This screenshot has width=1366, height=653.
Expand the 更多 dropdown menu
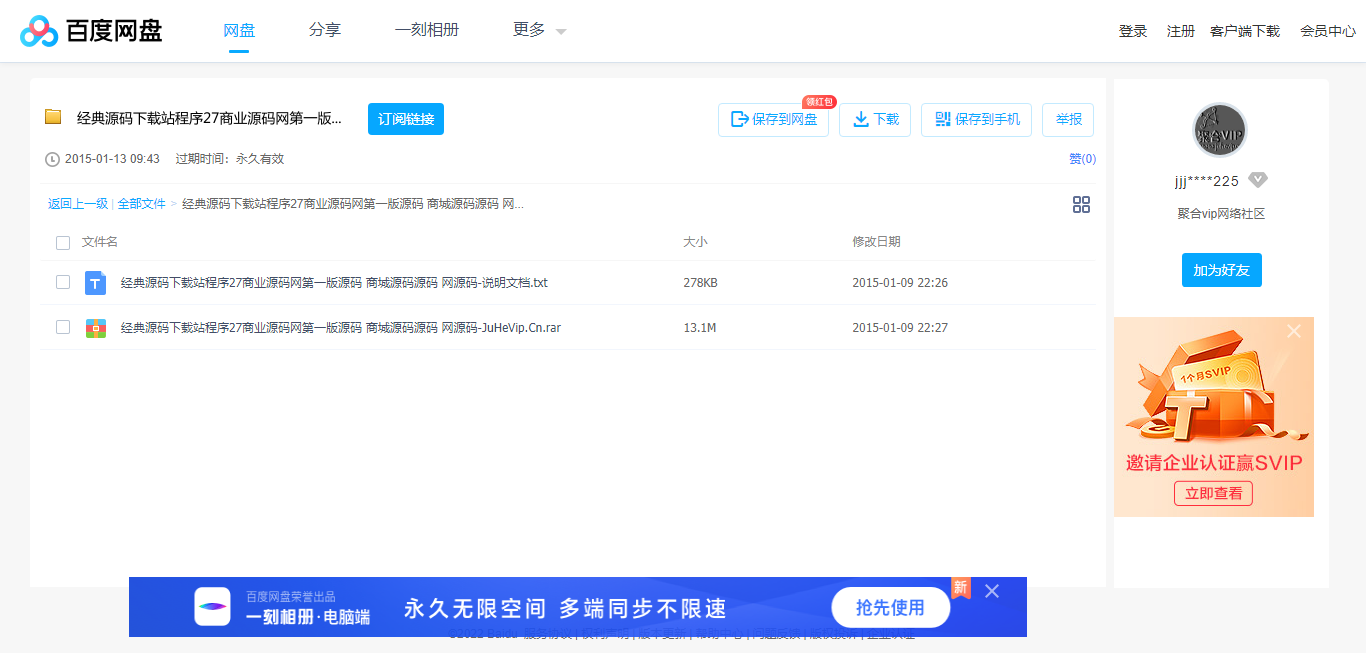coord(537,30)
